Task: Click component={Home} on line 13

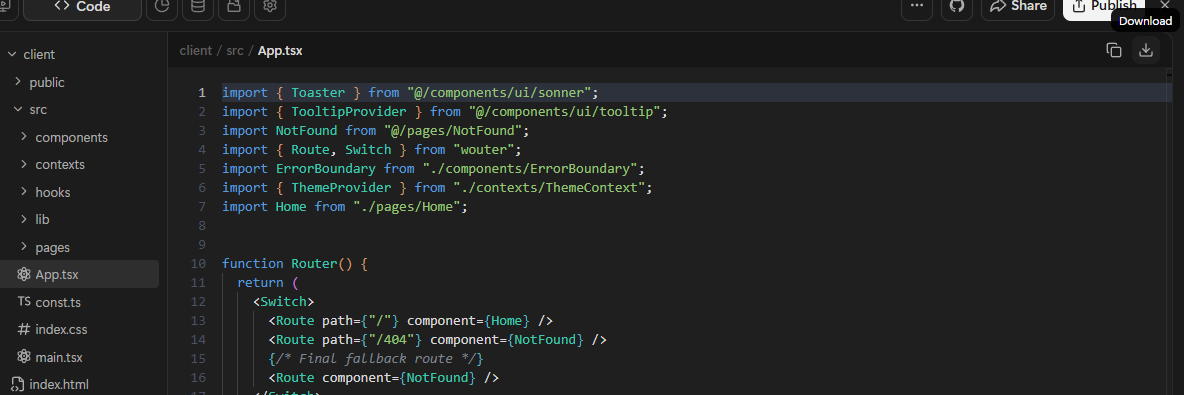Action: pos(468,320)
